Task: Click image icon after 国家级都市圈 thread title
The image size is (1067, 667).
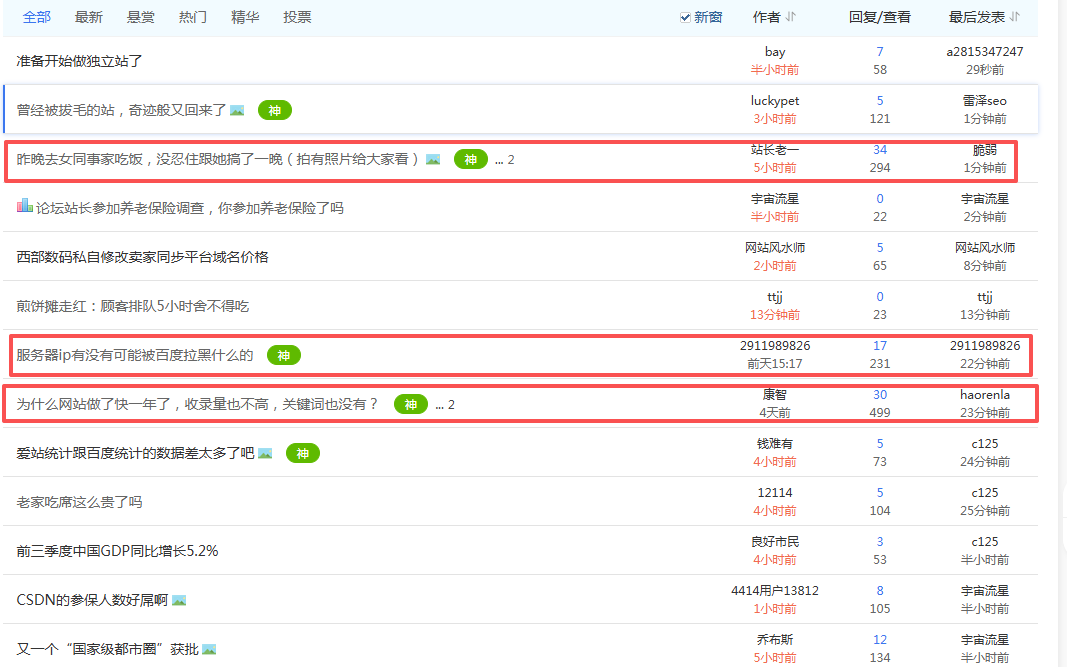Action: (x=209, y=649)
